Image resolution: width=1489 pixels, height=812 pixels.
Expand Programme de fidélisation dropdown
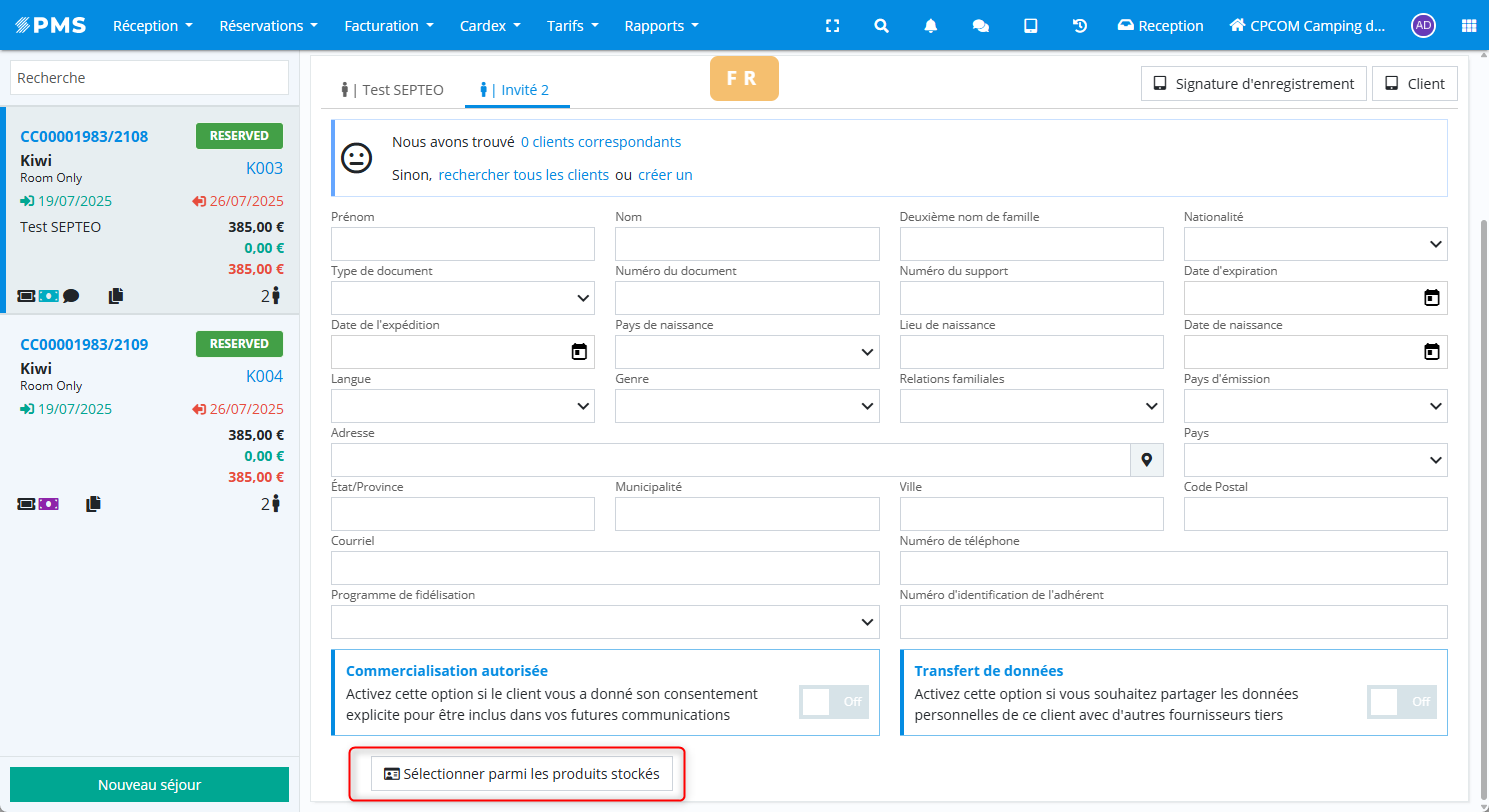click(605, 622)
